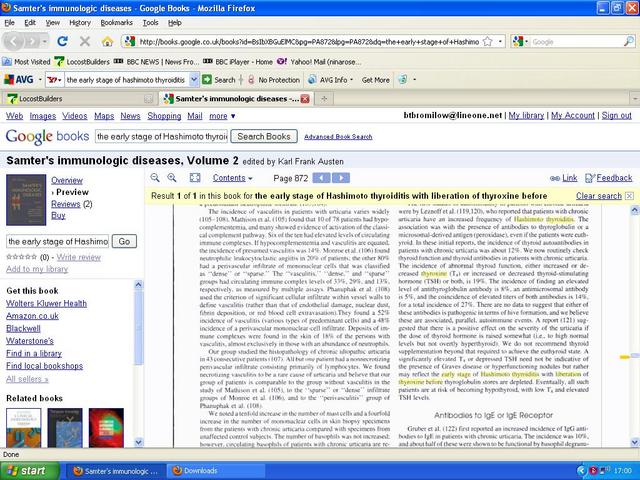Click the Google Books search input field
Screen dimensions: 640x480
(x=162, y=136)
